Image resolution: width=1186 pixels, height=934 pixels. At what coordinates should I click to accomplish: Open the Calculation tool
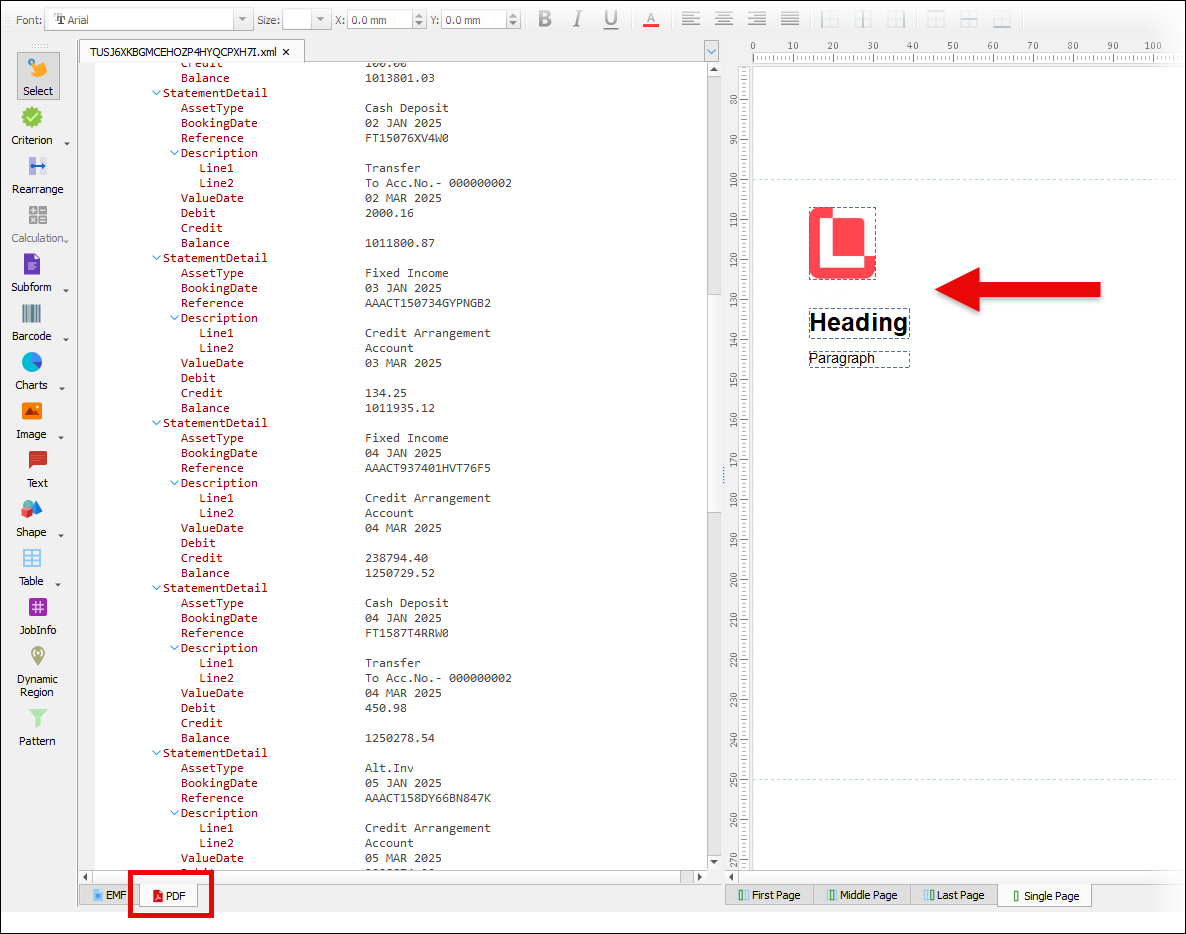37,225
